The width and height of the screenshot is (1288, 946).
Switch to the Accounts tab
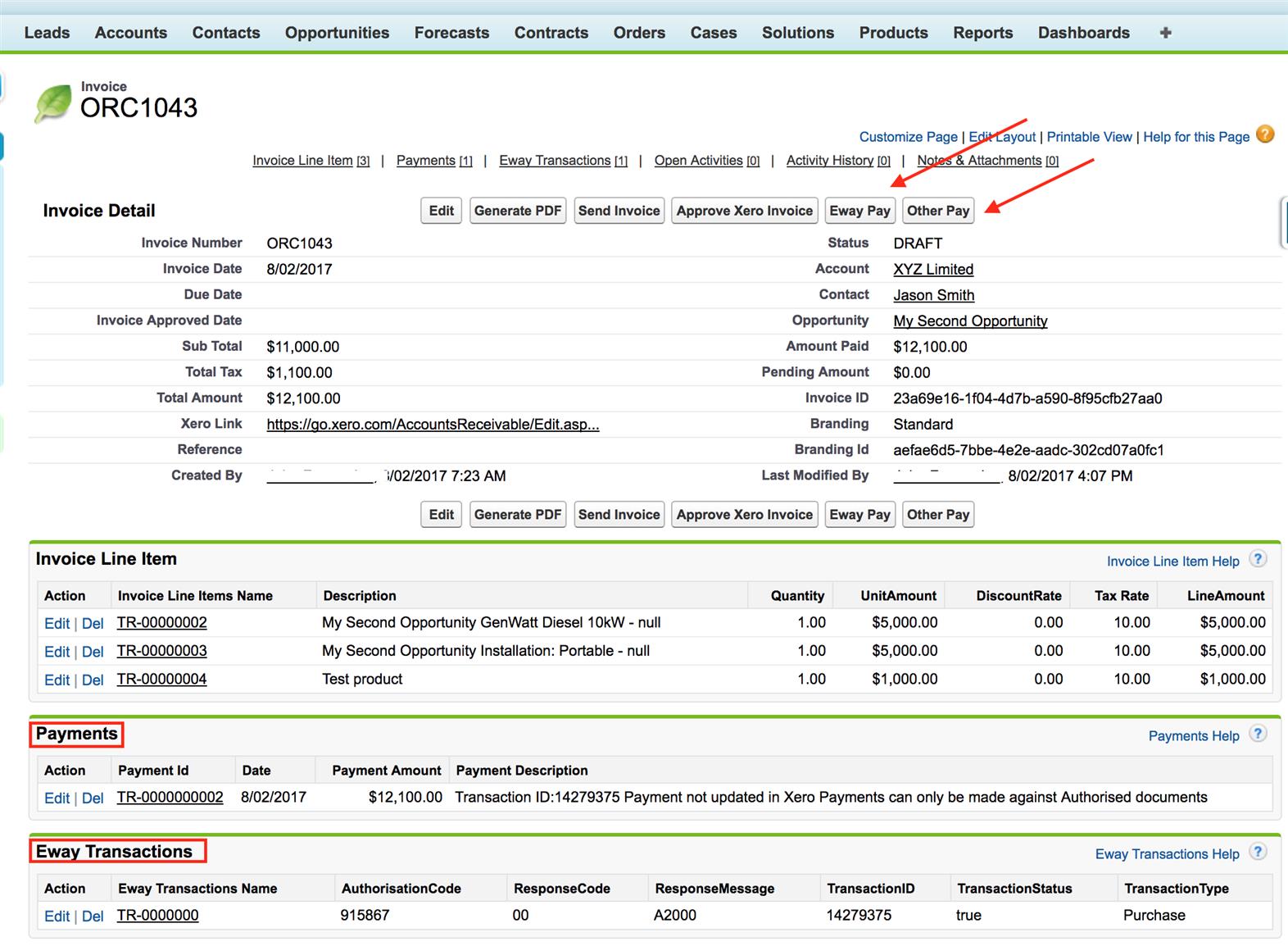point(131,33)
